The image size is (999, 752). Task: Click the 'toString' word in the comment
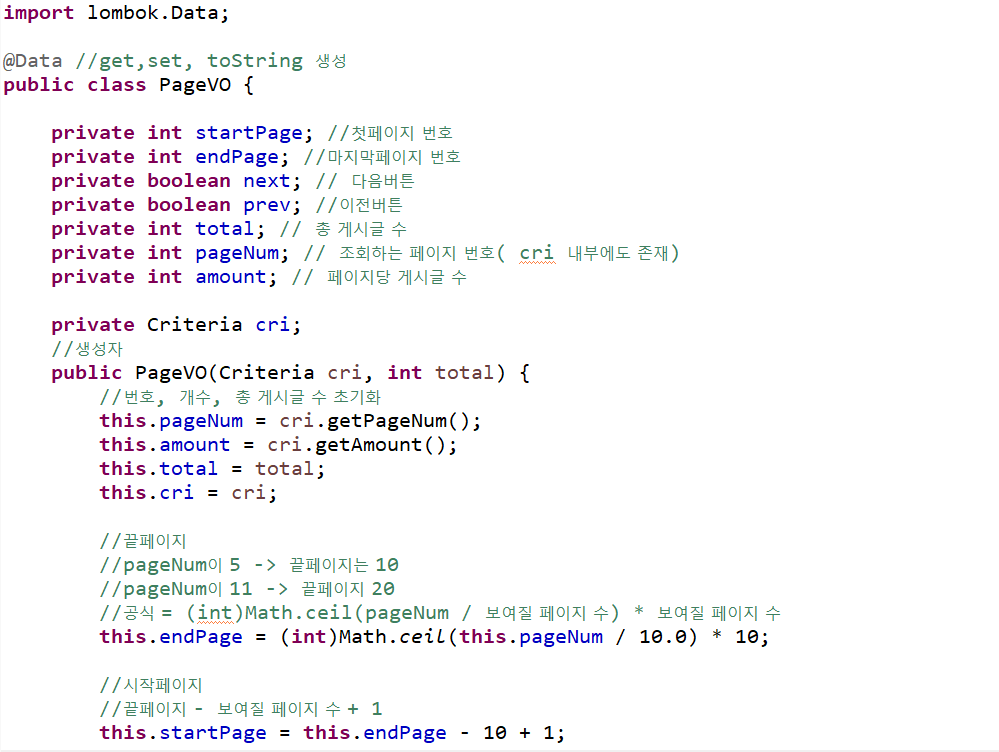coord(255,61)
